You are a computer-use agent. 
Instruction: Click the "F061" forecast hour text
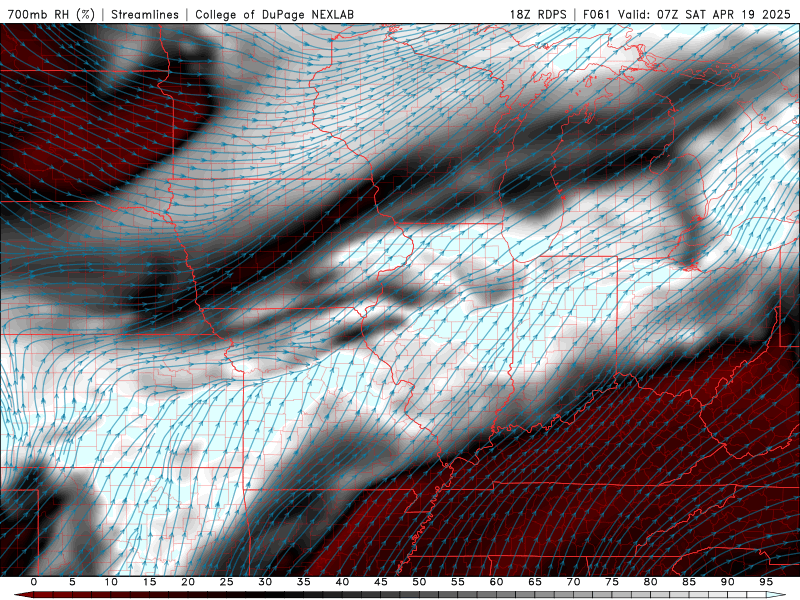(x=596, y=15)
